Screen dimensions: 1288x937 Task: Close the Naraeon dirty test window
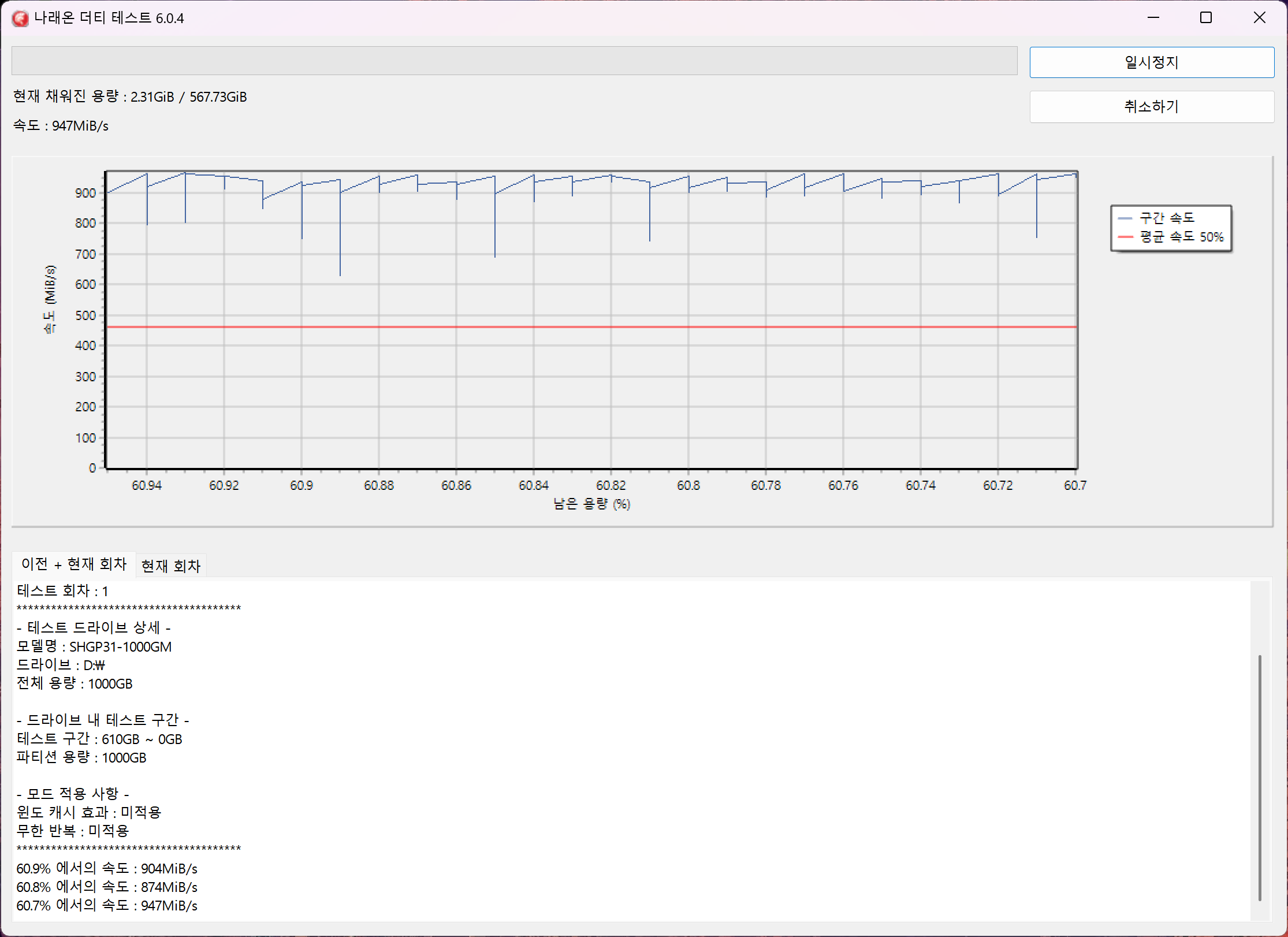click(1260, 18)
